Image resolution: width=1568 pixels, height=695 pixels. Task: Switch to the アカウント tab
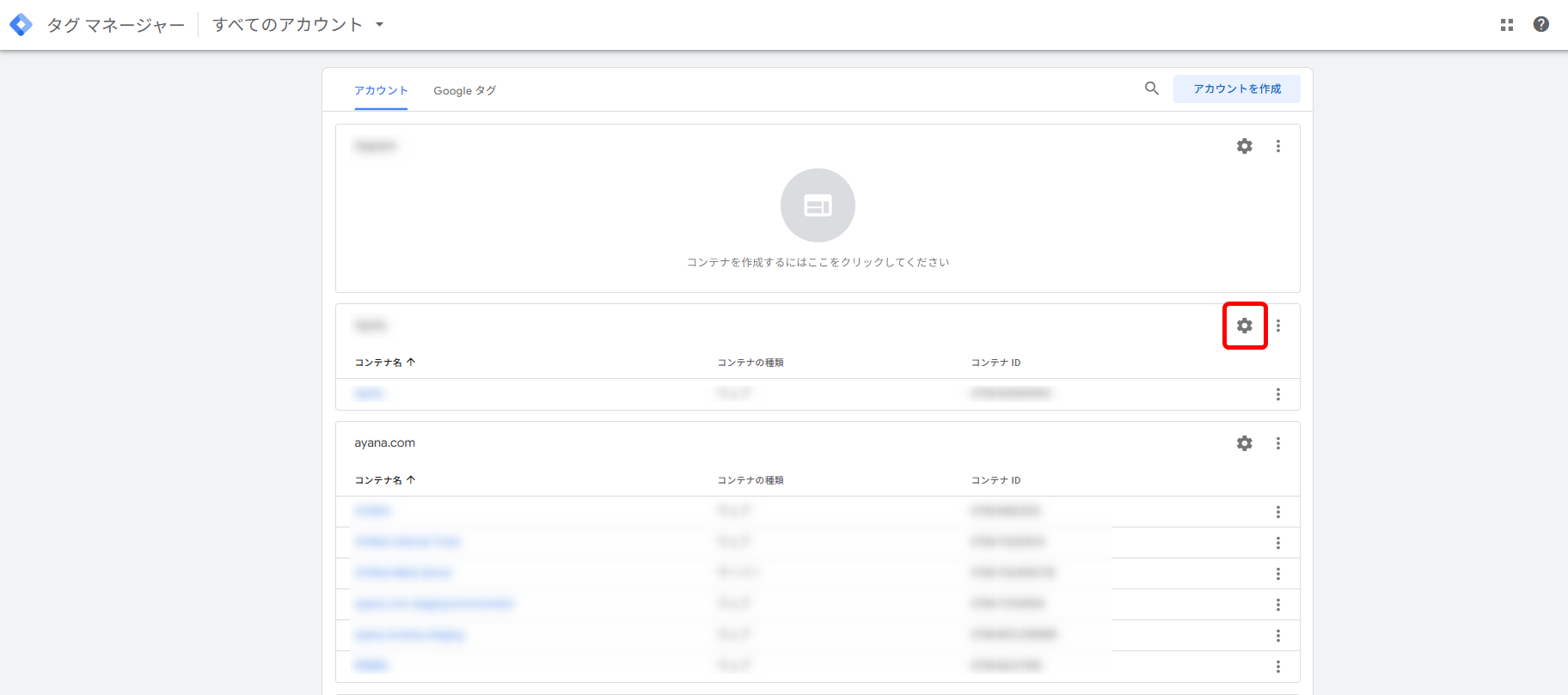tap(381, 90)
